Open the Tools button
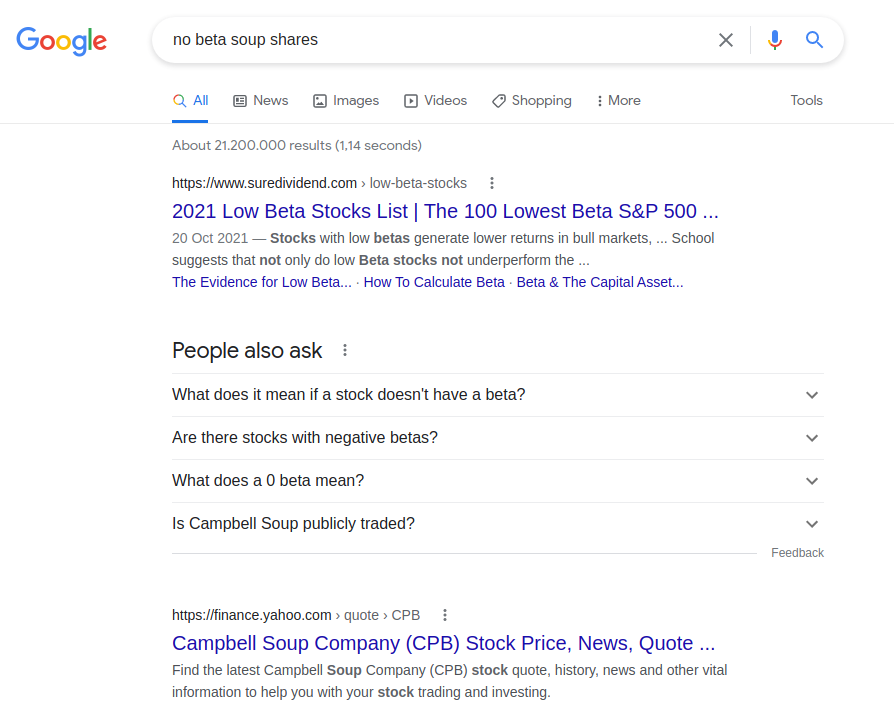The image size is (894, 712). [x=806, y=101]
